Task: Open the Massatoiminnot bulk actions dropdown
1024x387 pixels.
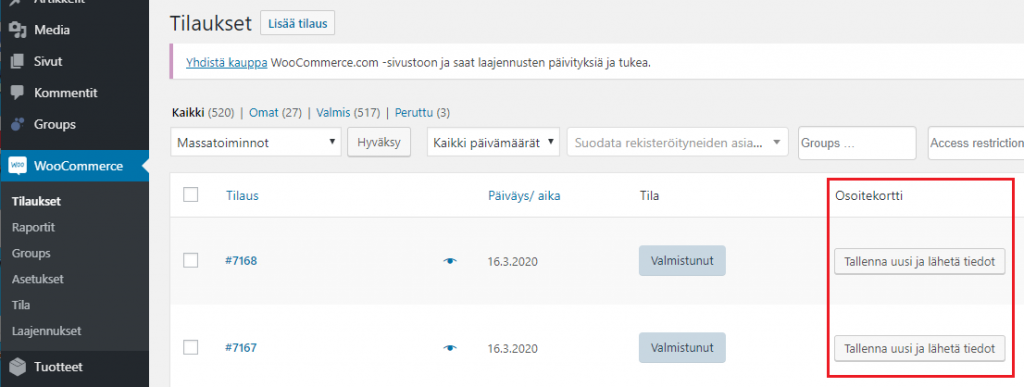Action: [255, 142]
